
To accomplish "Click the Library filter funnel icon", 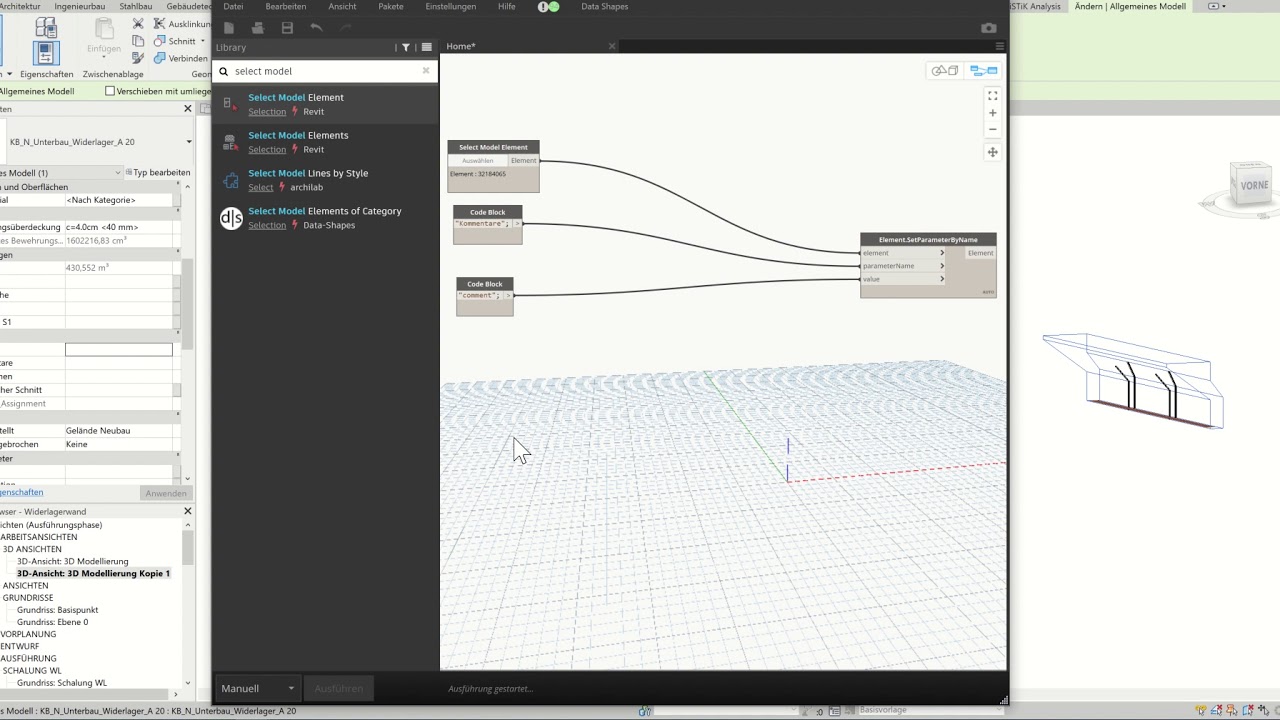I will pos(406,47).
